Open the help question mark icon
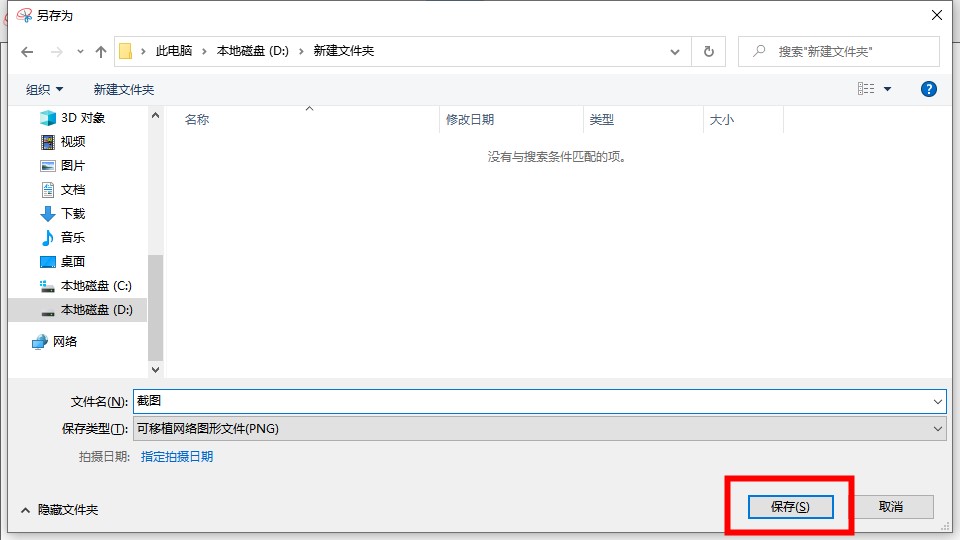The width and height of the screenshot is (960, 540). tap(928, 89)
